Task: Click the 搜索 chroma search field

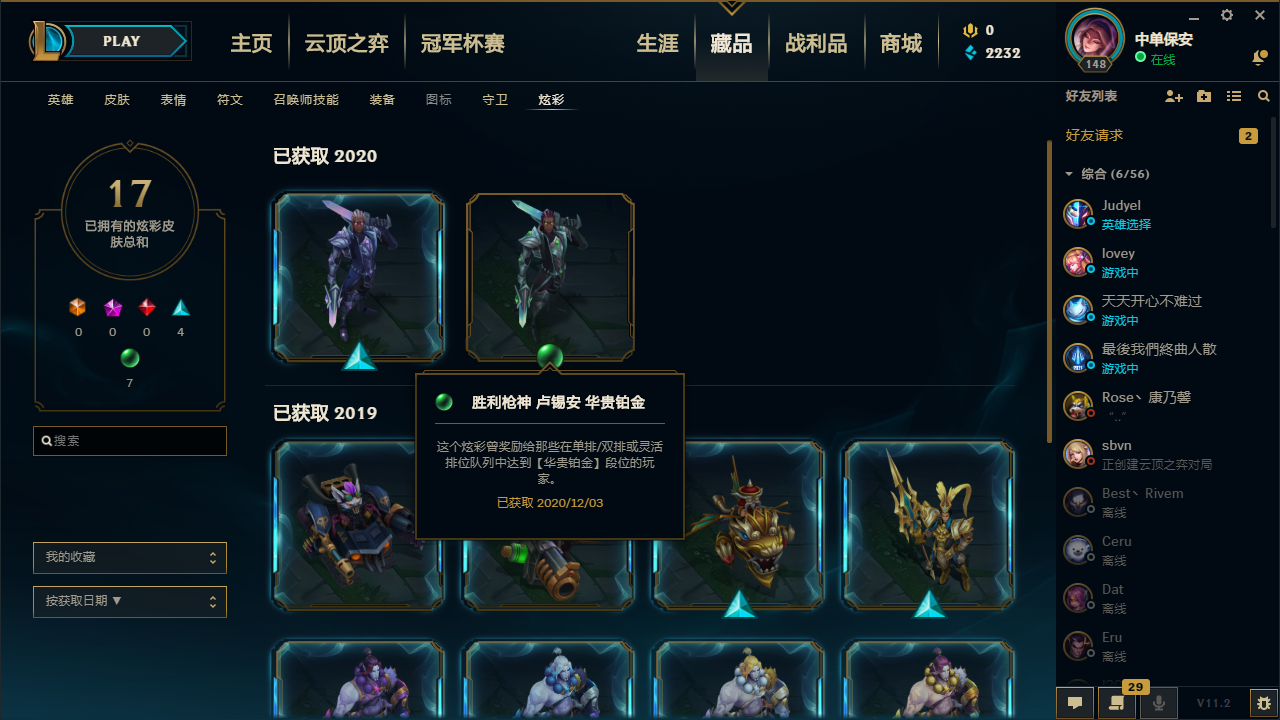Action: tap(130, 441)
